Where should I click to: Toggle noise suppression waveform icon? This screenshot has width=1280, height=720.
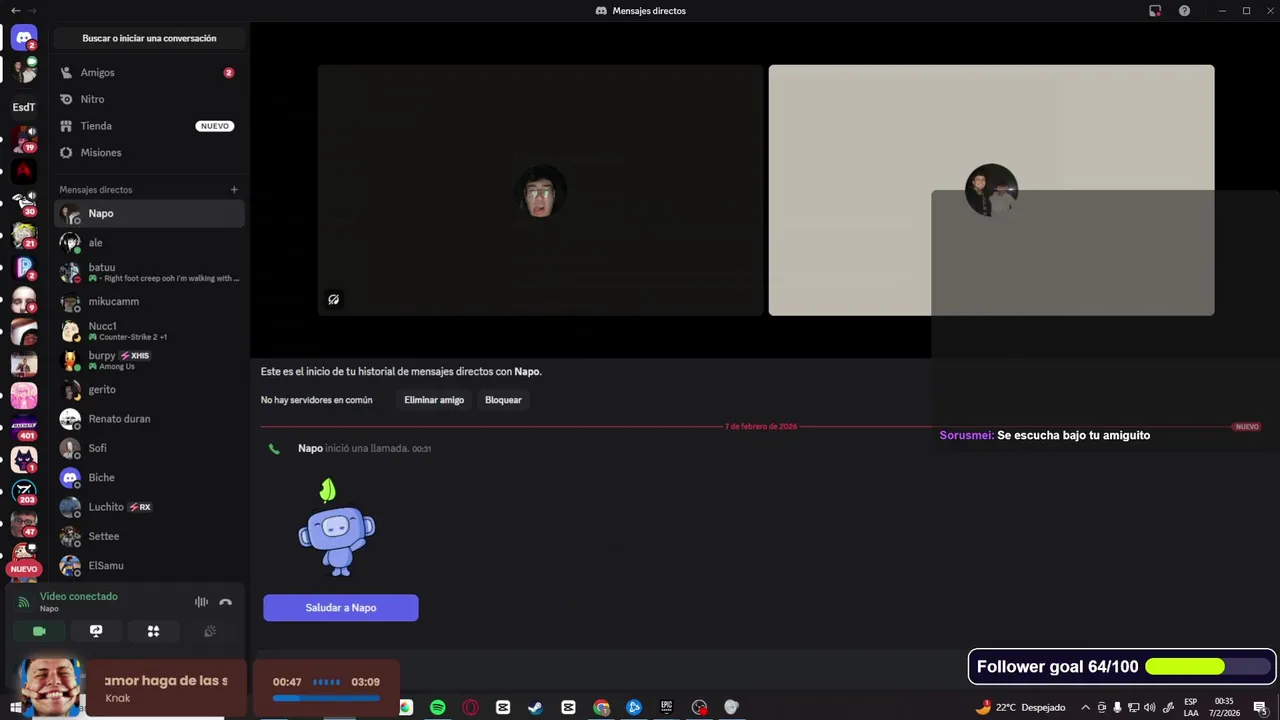pyautogui.click(x=201, y=602)
